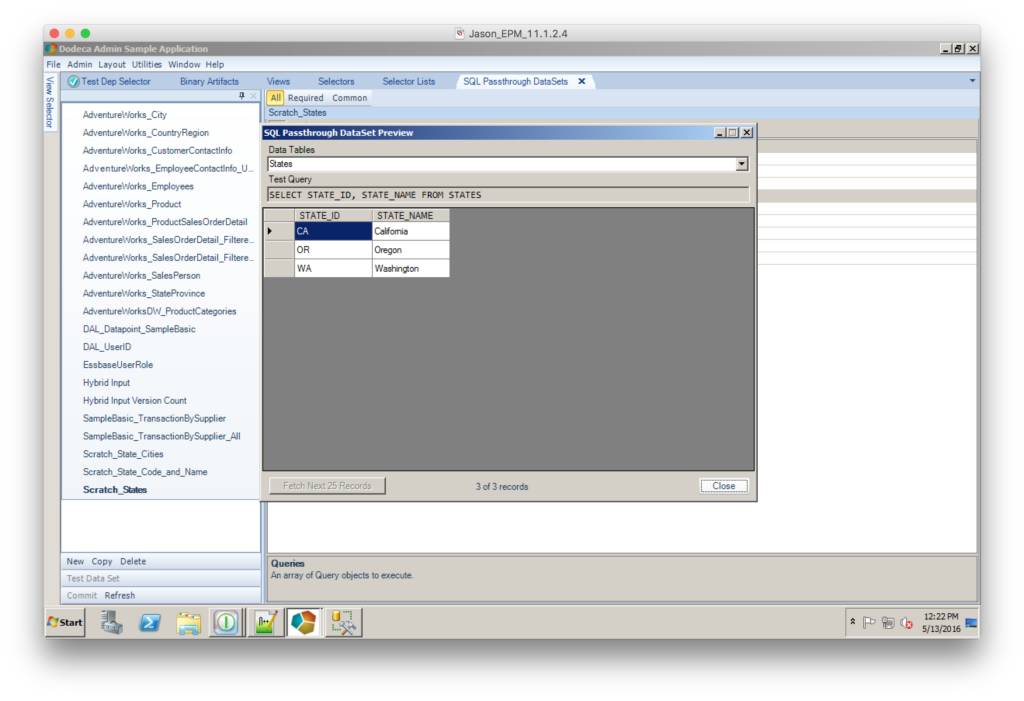Image resolution: width=1024 pixels, height=701 pixels.
Task: Open the Dodeca hexagon application icon on taskbar
Action: pos(303,622)
